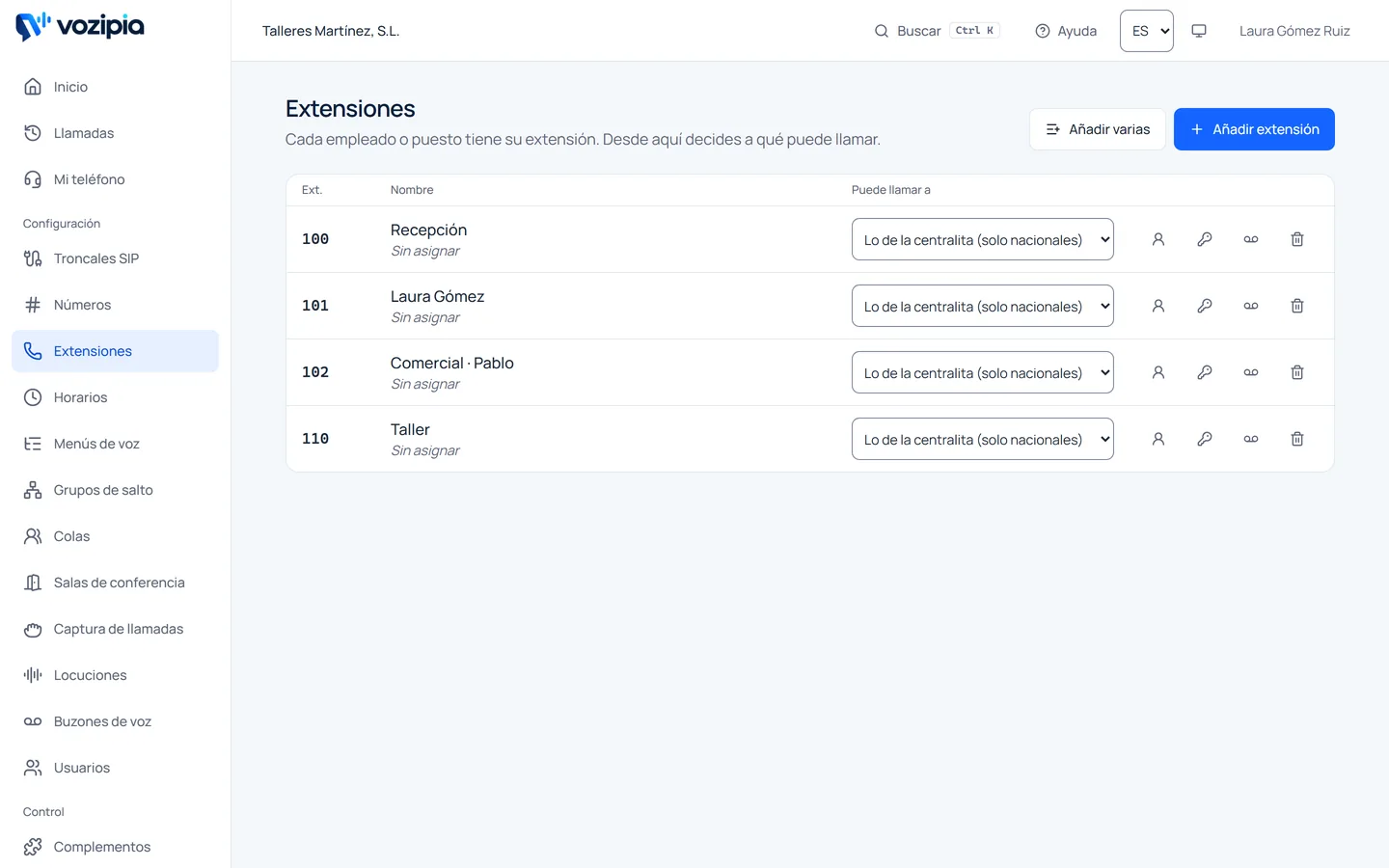
Task: Open voicemail icon for extension 101 Laura Gómez
Action: [1251, 306]
